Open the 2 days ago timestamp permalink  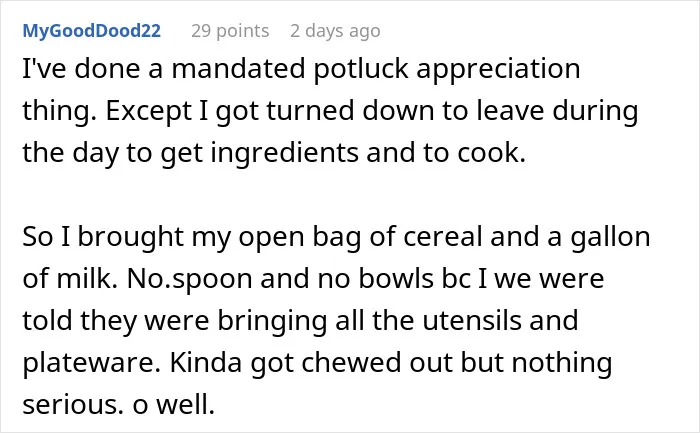pos(335,31)
